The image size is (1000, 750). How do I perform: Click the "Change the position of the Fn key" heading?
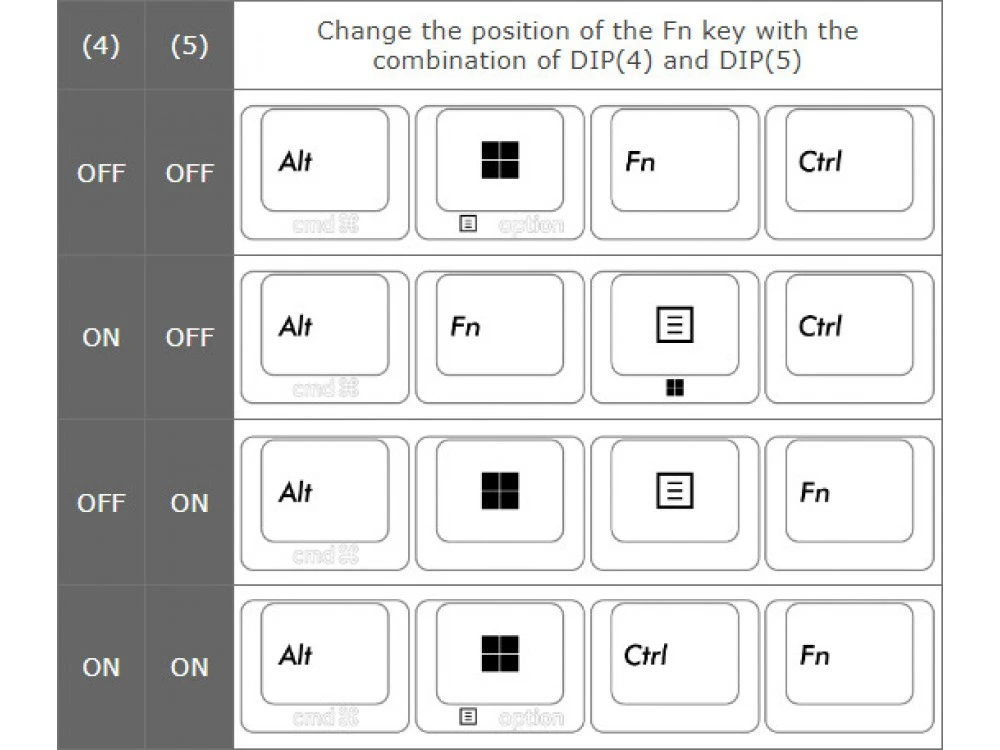tap(587, 45)
